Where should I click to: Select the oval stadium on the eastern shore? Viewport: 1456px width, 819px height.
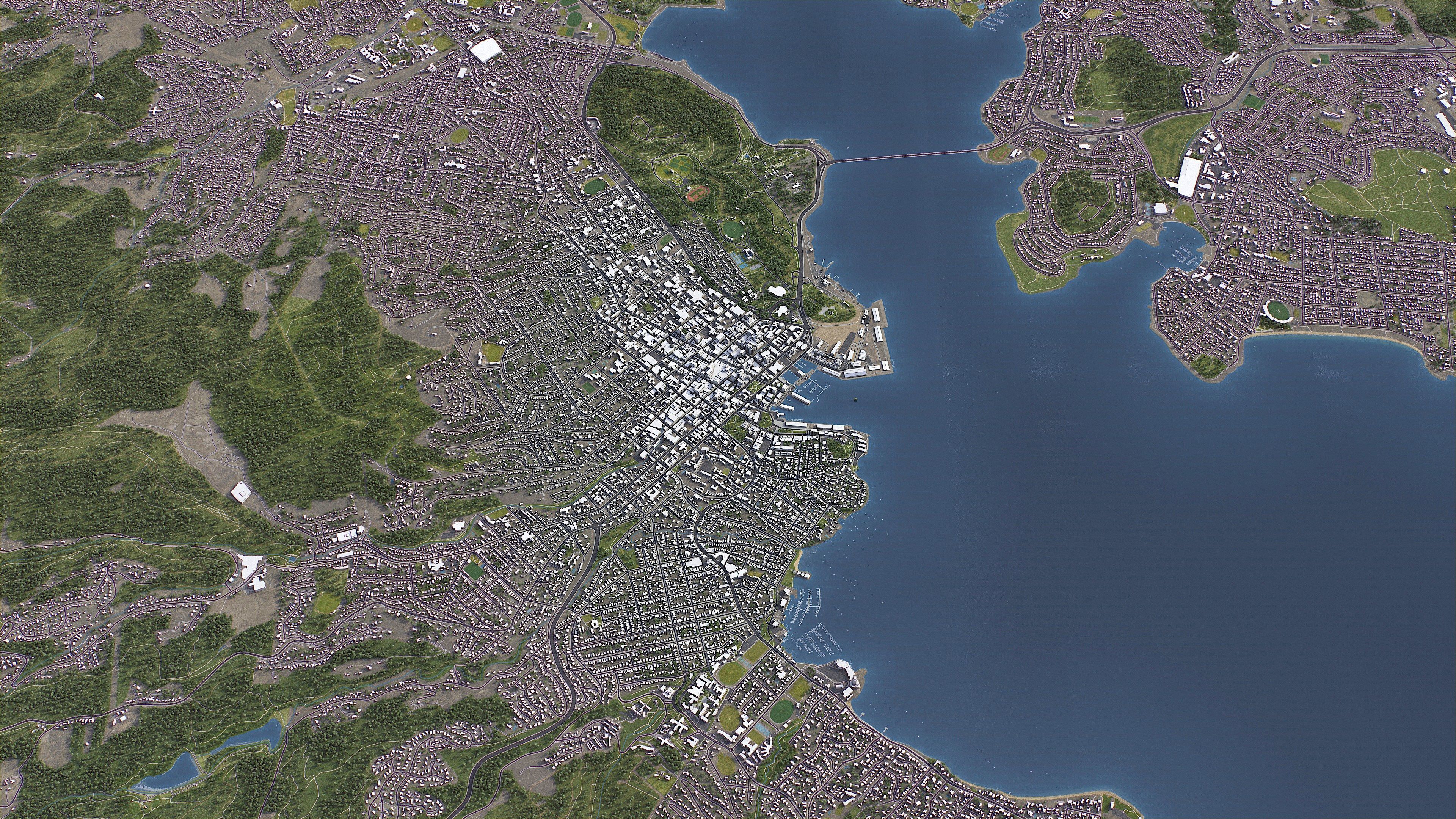1279,311
